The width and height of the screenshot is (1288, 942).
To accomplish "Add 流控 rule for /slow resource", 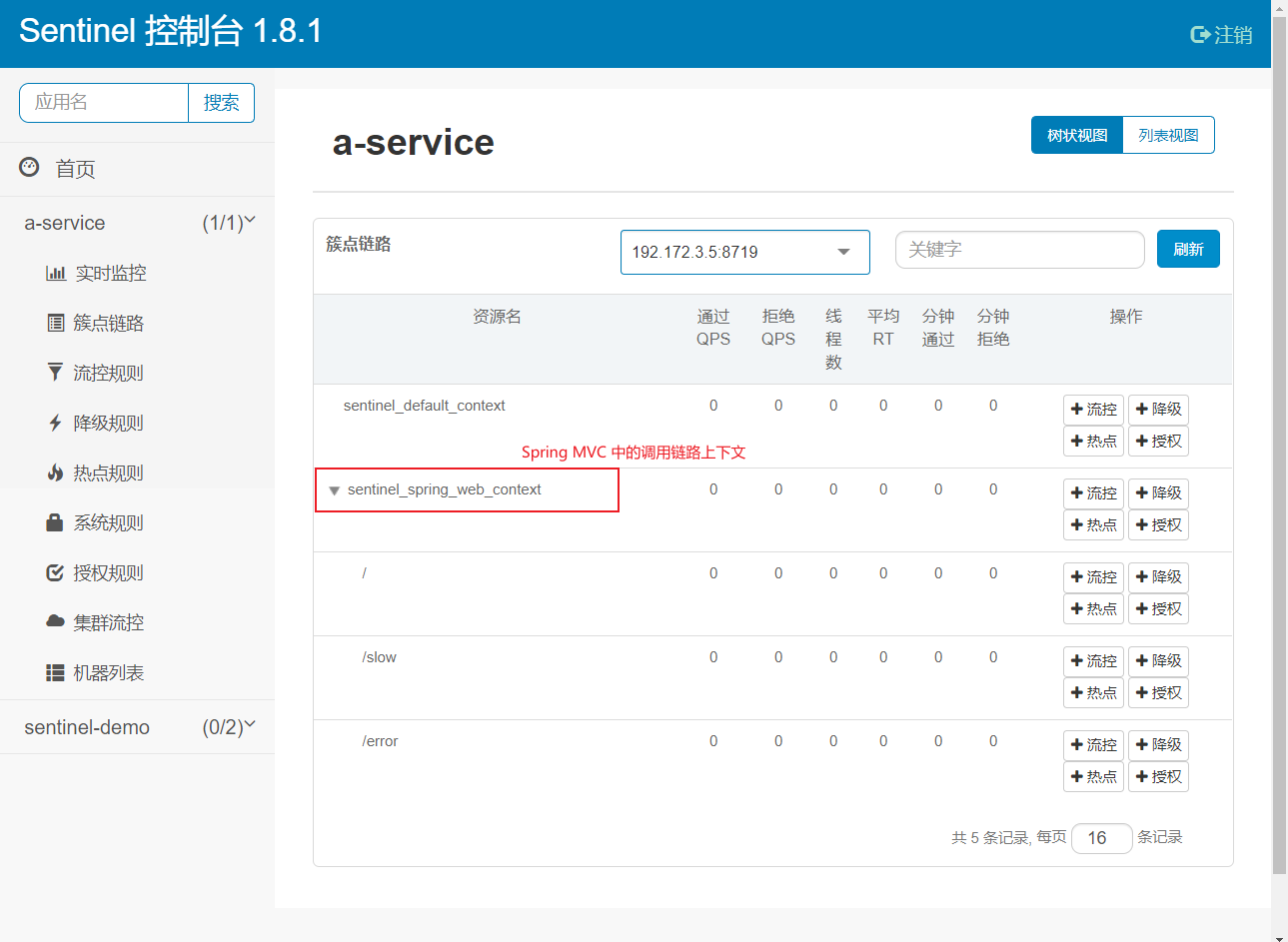I will tap(1093, 661).
